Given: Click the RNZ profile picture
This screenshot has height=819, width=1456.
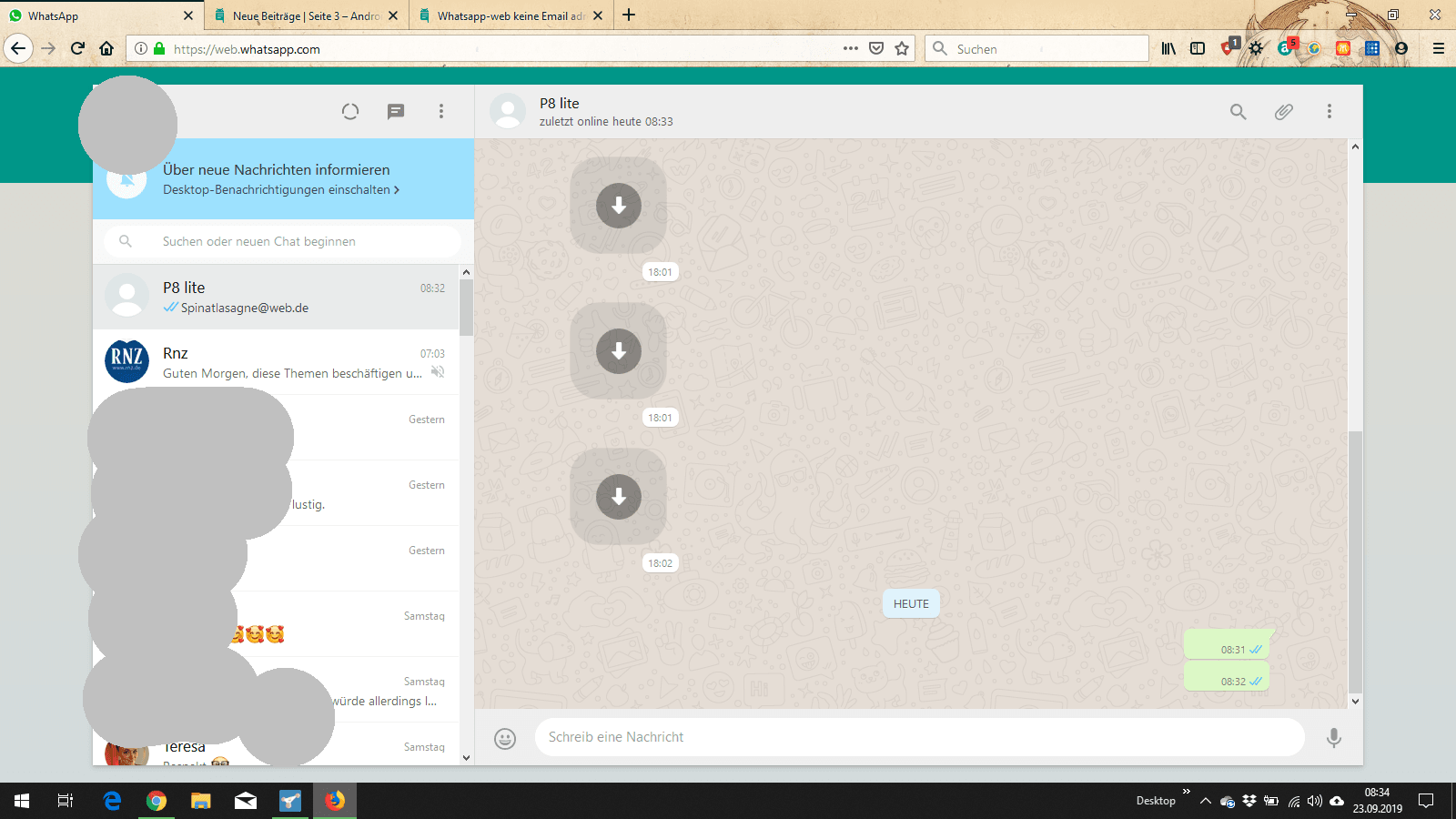Looking at the screenshot, I should pos(127,361).
